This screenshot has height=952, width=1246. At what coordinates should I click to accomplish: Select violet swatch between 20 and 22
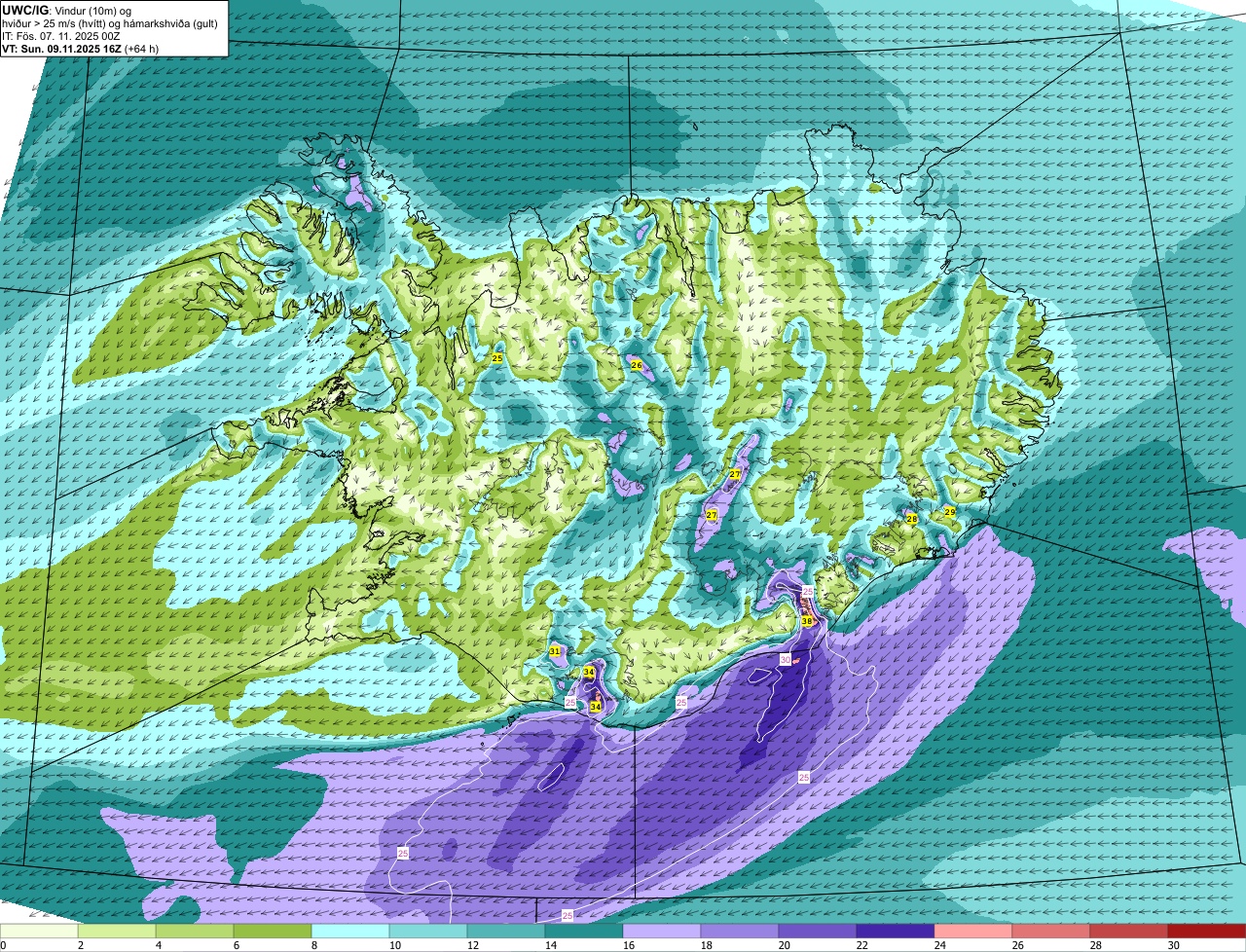(x=818, y=932)
